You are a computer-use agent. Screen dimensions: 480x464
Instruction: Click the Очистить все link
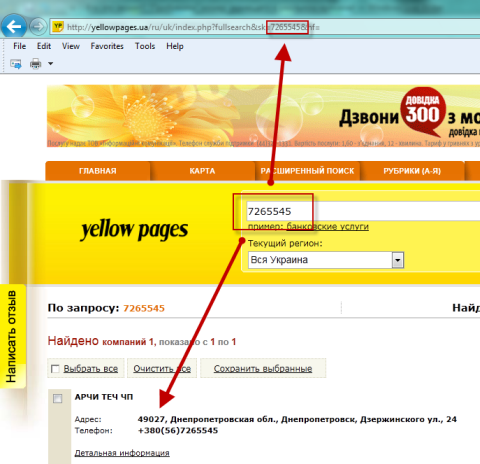[162, 369]
